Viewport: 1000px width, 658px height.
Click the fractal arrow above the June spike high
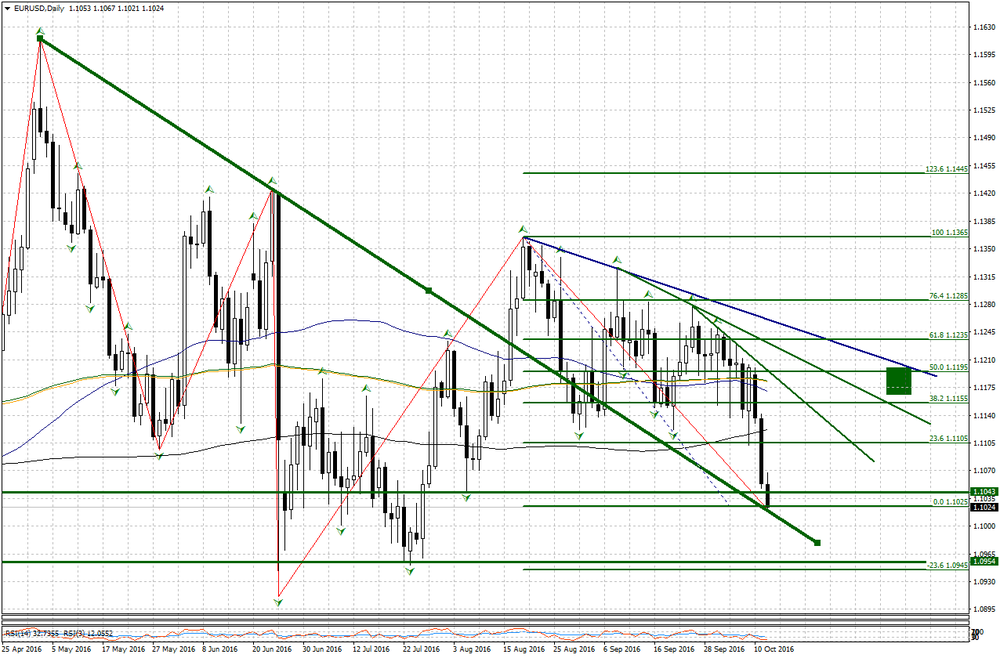272,181
